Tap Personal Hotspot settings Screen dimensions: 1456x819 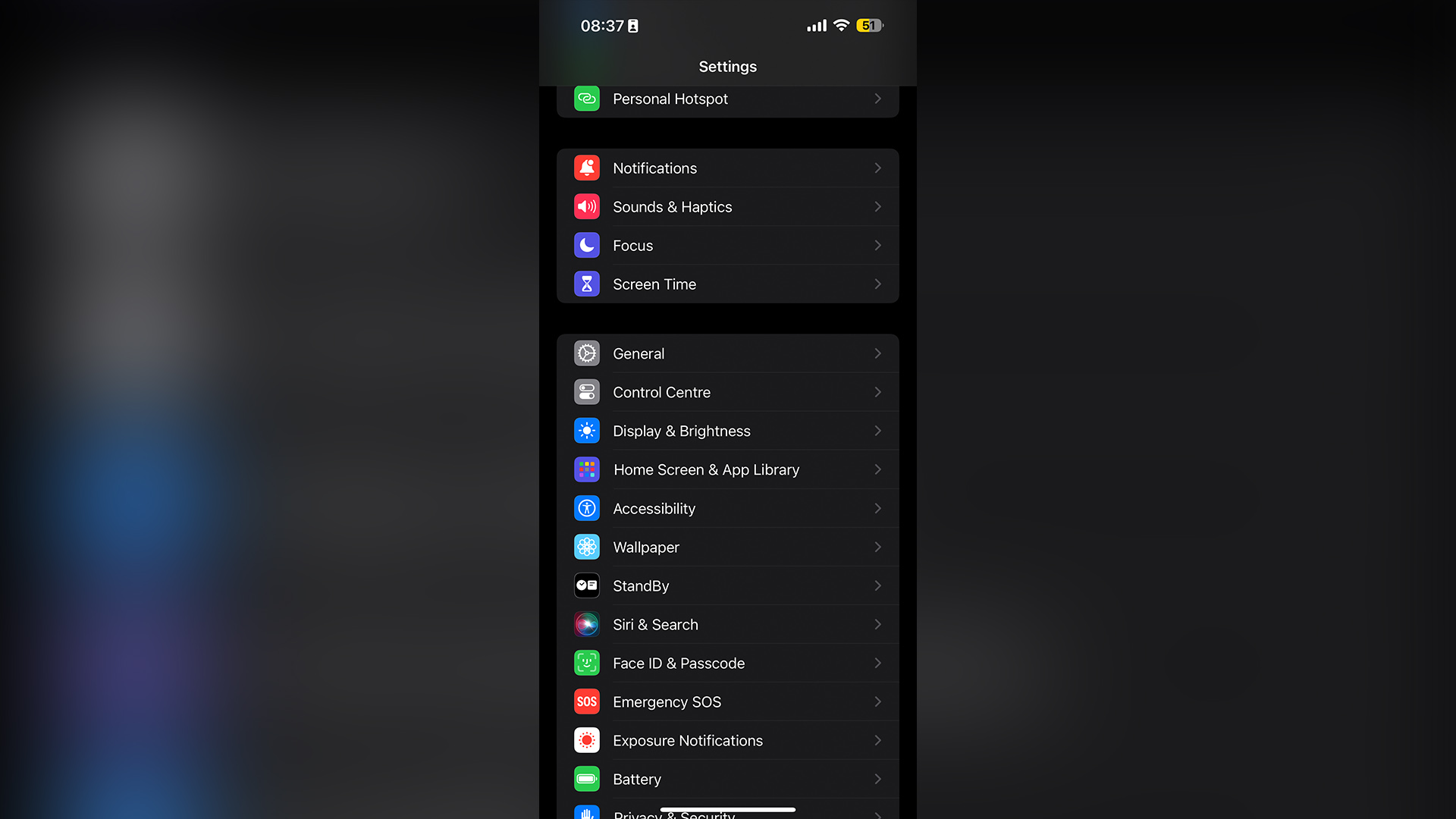pos(728,99)
